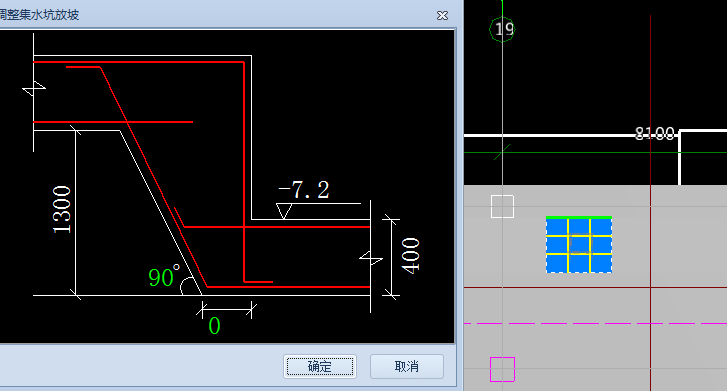
Task: Click the center cell of blue sump grid
Action: [579, 244]
